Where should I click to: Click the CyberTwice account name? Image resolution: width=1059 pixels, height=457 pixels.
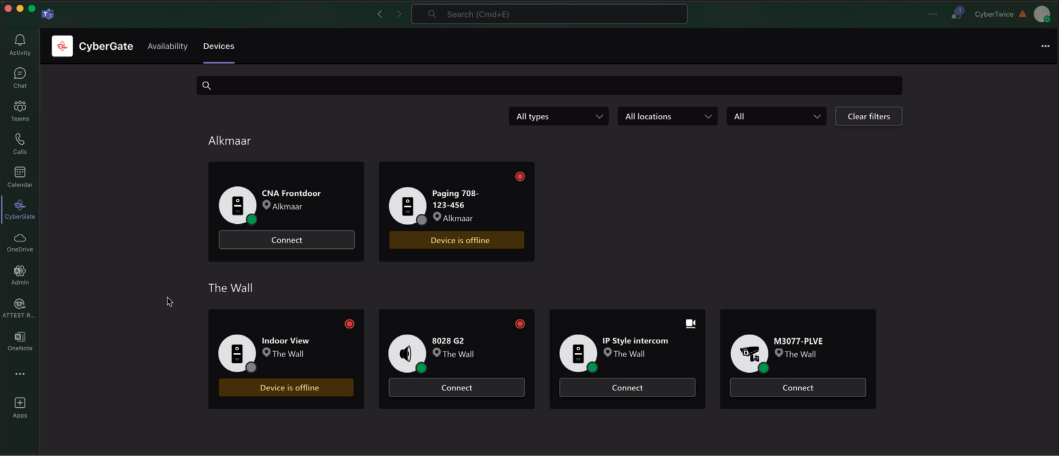point(994,14)
